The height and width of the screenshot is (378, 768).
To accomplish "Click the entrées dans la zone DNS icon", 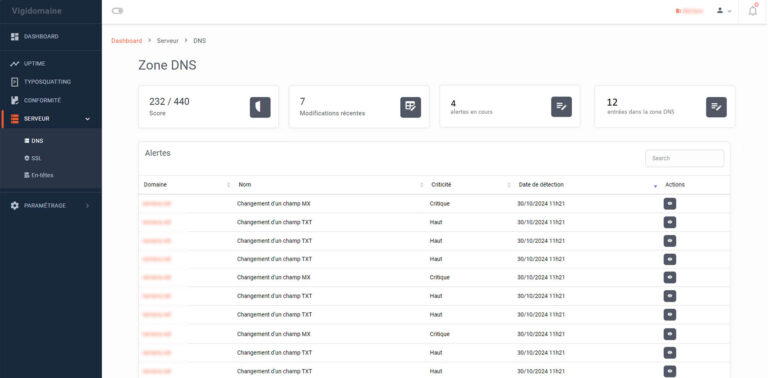I will point(716,107).
